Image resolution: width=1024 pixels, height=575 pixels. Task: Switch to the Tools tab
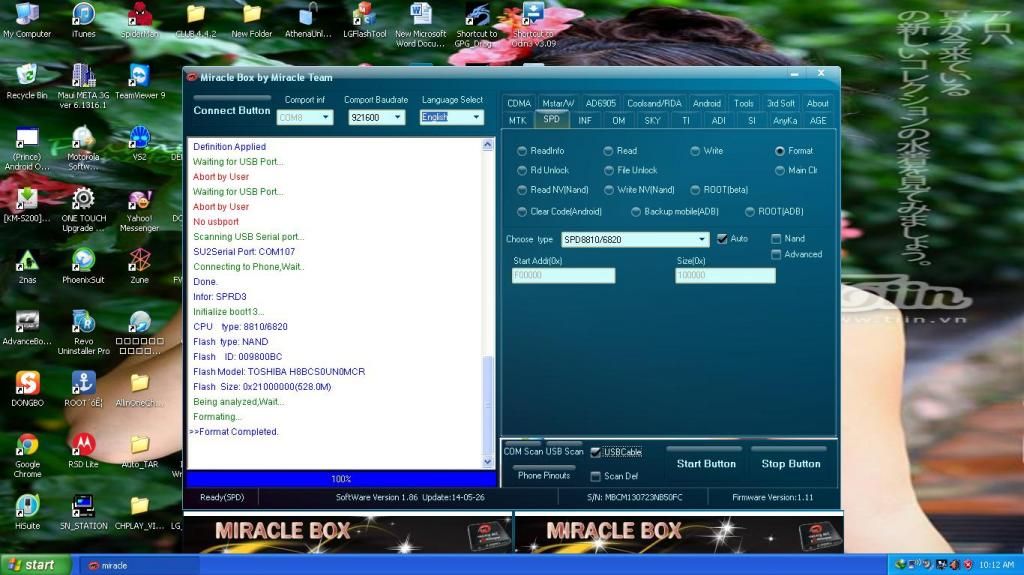point(743,103)
